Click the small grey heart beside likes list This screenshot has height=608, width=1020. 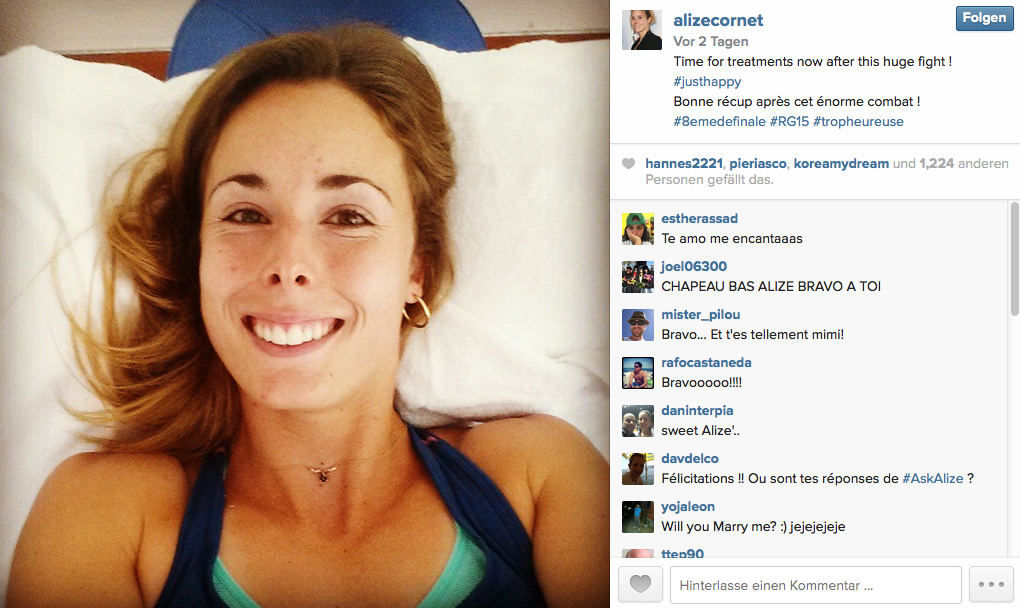tap(628, 164)
